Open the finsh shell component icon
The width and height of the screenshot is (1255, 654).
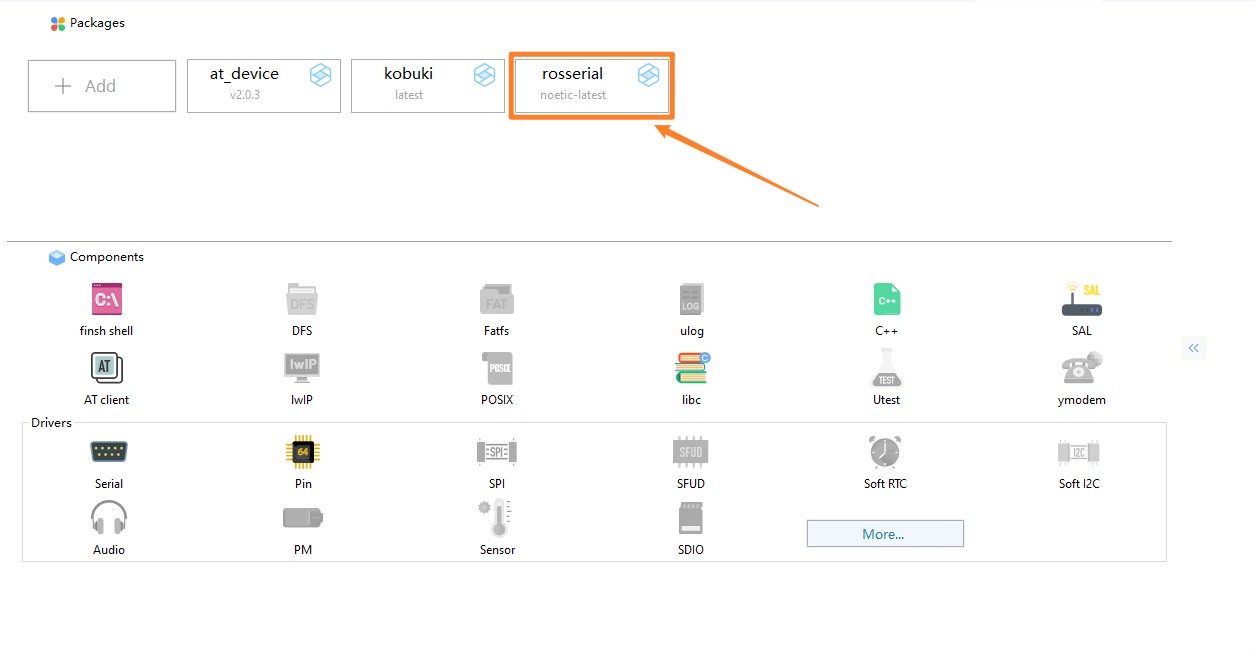pos(107,299)
